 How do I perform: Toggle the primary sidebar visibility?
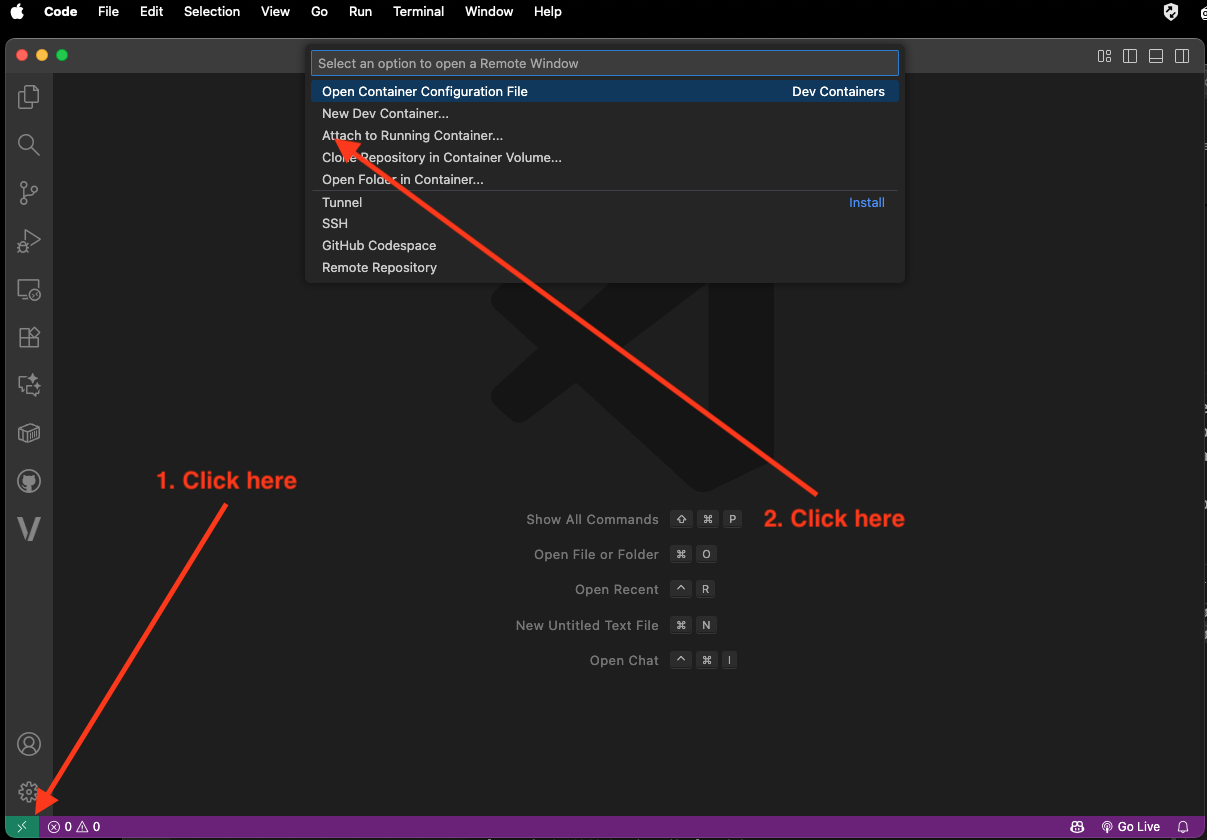tap(1129, 56)
